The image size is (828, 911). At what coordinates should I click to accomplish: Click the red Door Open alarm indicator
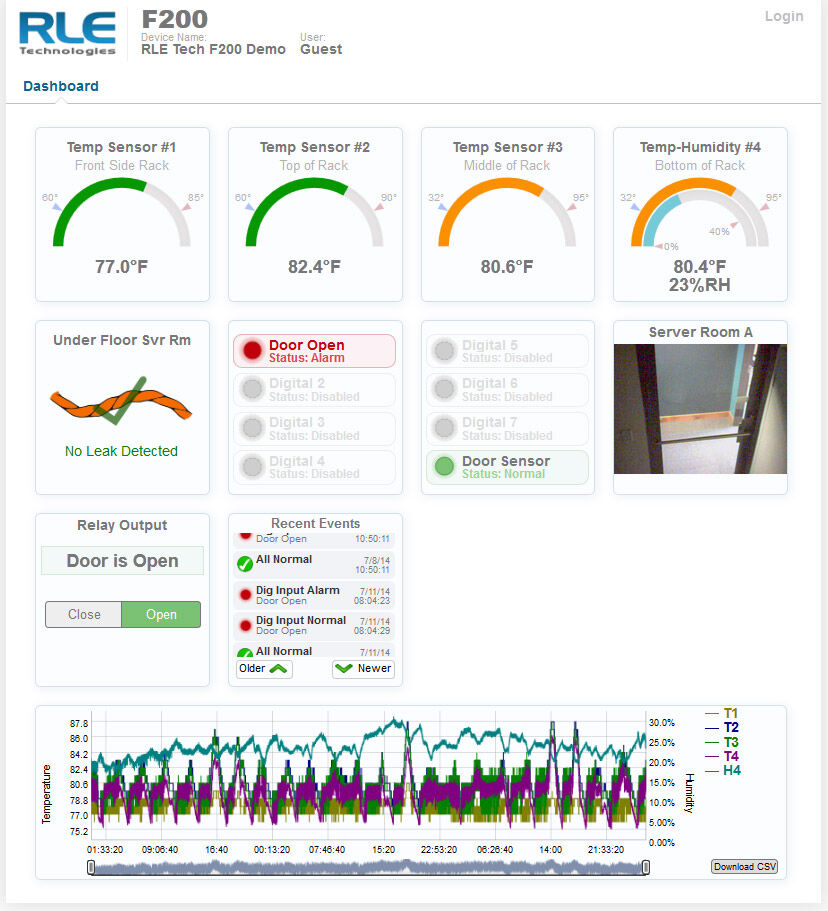(252, 351)
